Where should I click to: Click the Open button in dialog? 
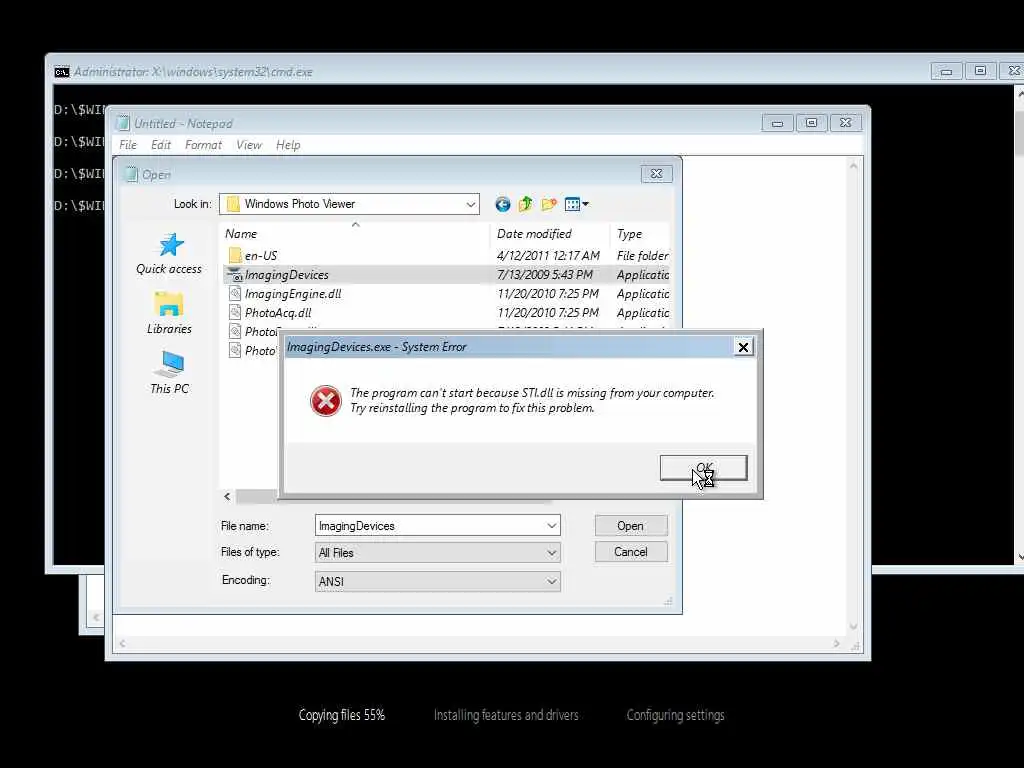click(x=631, y=526)
